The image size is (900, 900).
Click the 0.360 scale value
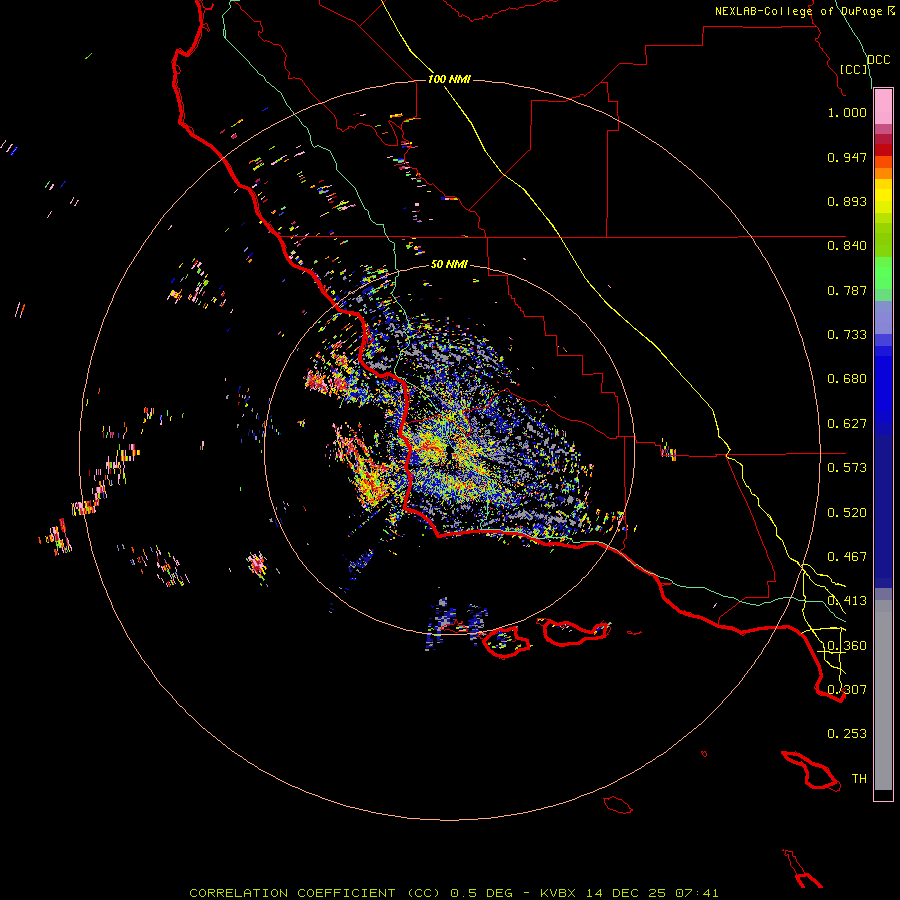[847, 646]
